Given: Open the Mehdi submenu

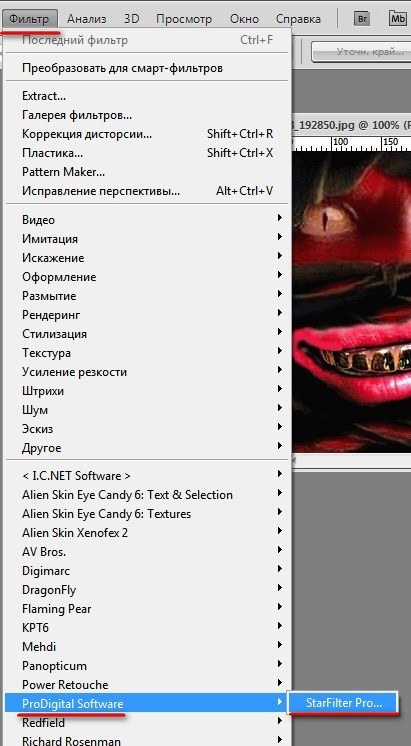Looking at the screenshot, I should 147,647.
